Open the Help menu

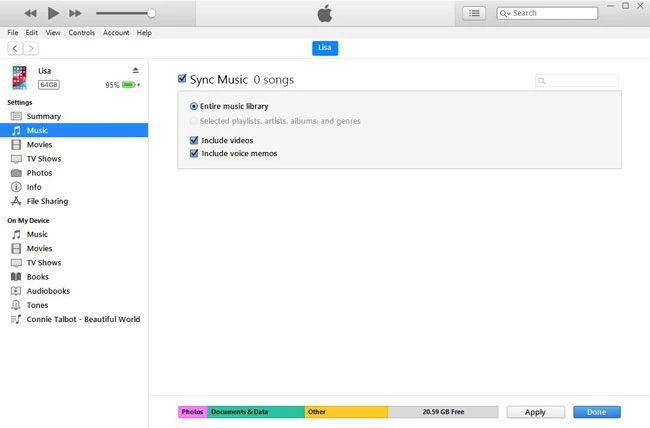tap(144, 32)
